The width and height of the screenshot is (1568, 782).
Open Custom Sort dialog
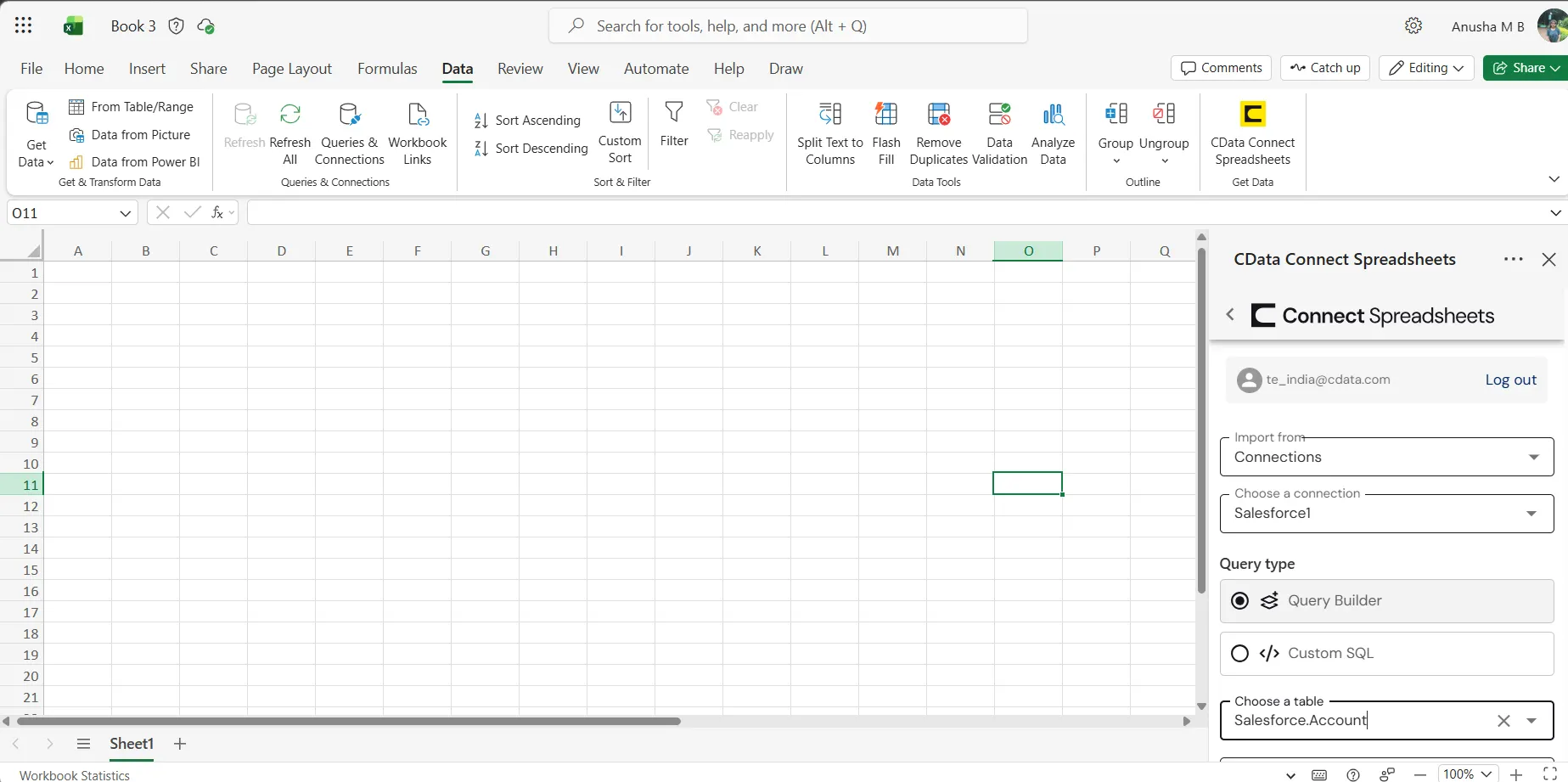620,134
